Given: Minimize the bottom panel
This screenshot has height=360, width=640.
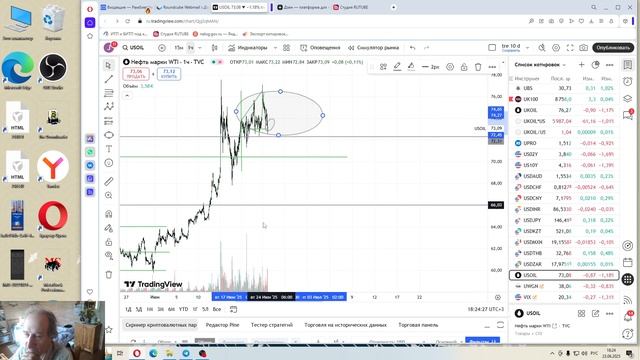Looking at the screenshot, I should [487, 325].
